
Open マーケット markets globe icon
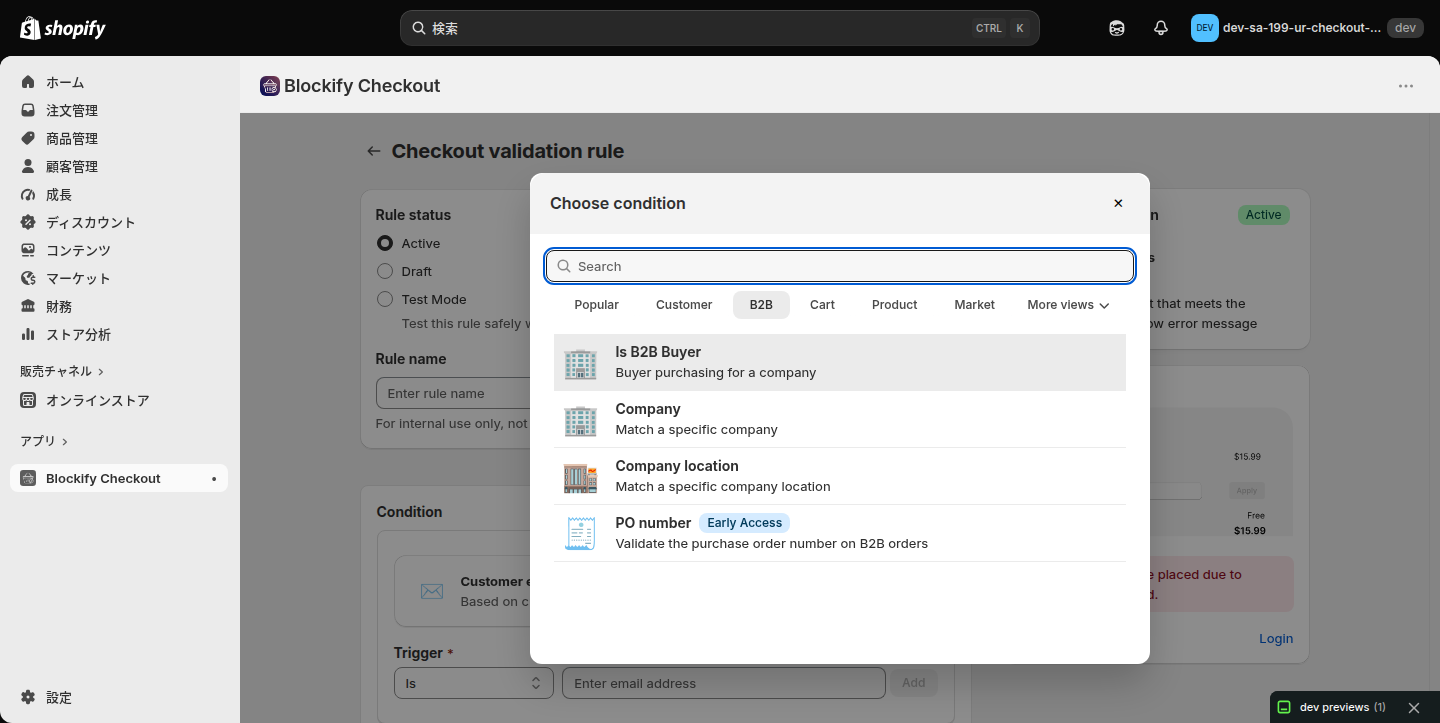[28, 278]
